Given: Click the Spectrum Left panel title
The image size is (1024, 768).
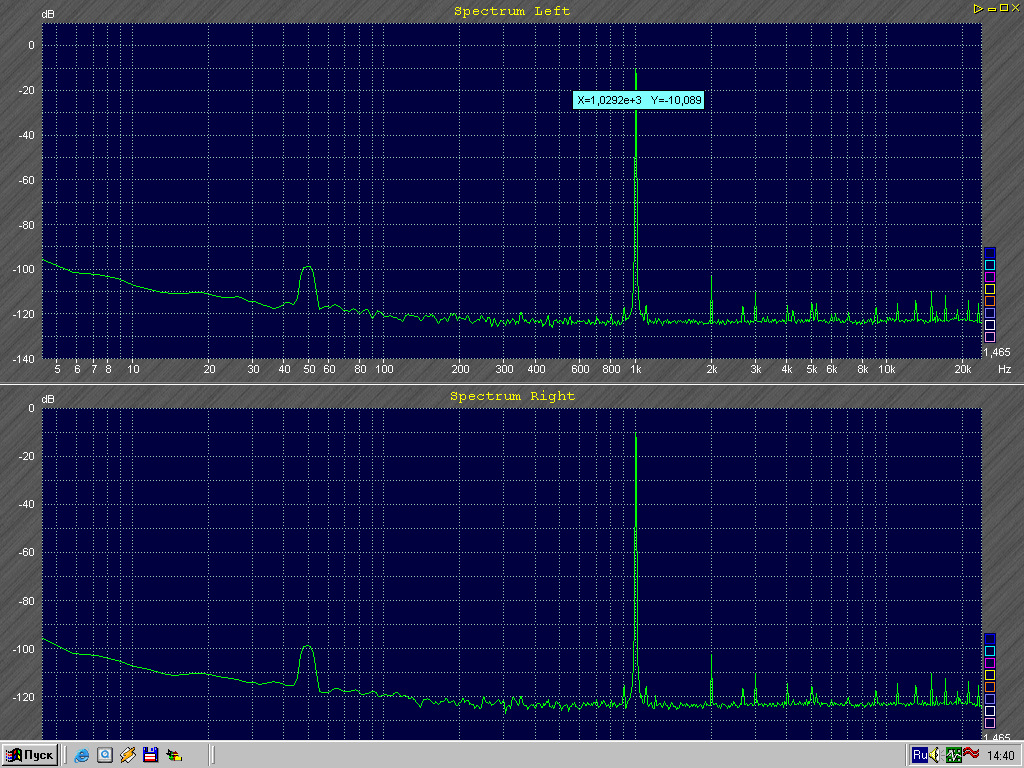Looking at the screenshot, I should [512, 11].
